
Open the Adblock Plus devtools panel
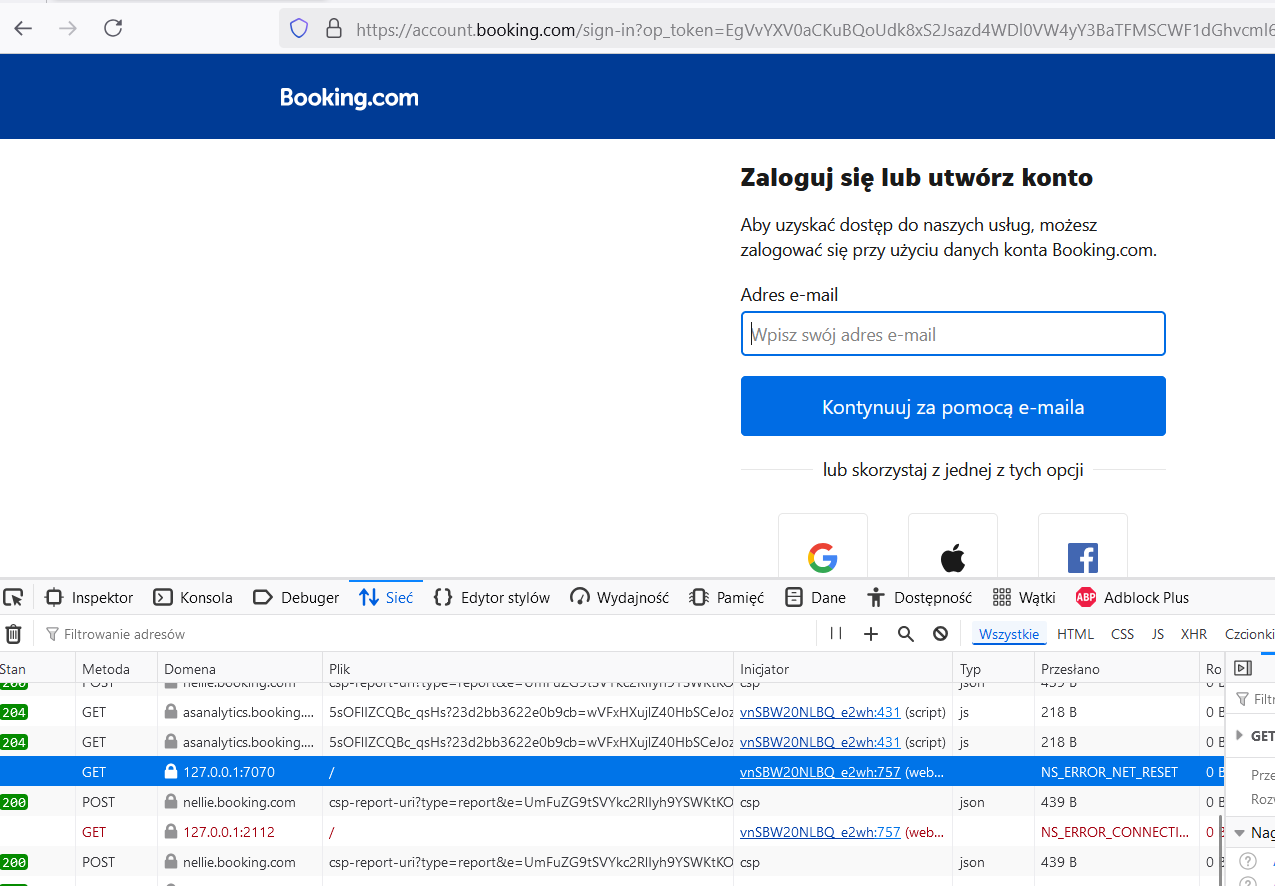click(1133, 598)
